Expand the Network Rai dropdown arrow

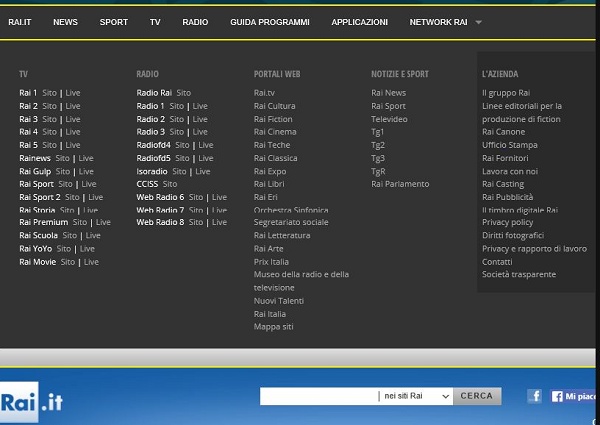coord(478,22)
